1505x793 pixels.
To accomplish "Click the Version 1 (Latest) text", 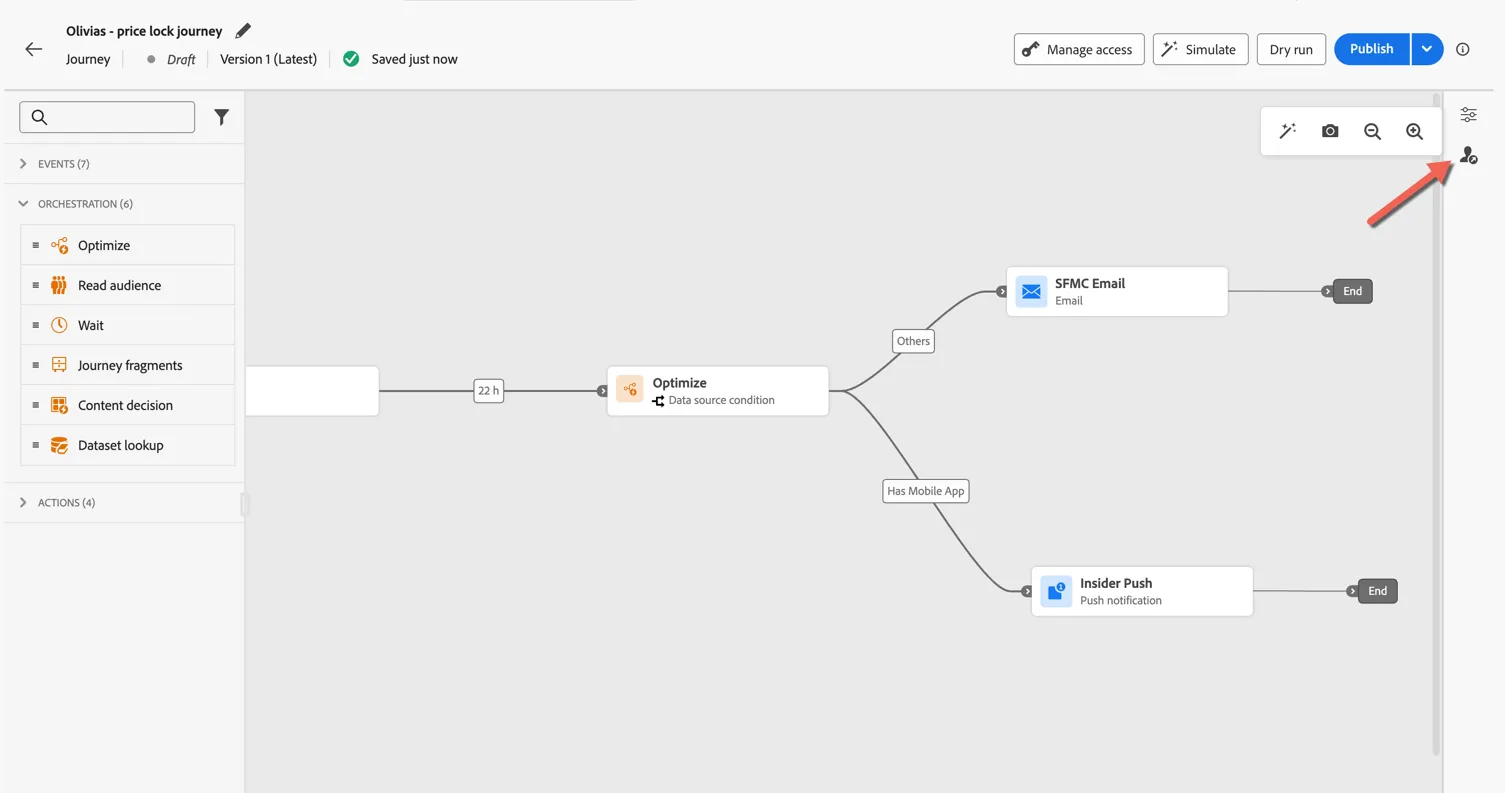I will (268, 59).
